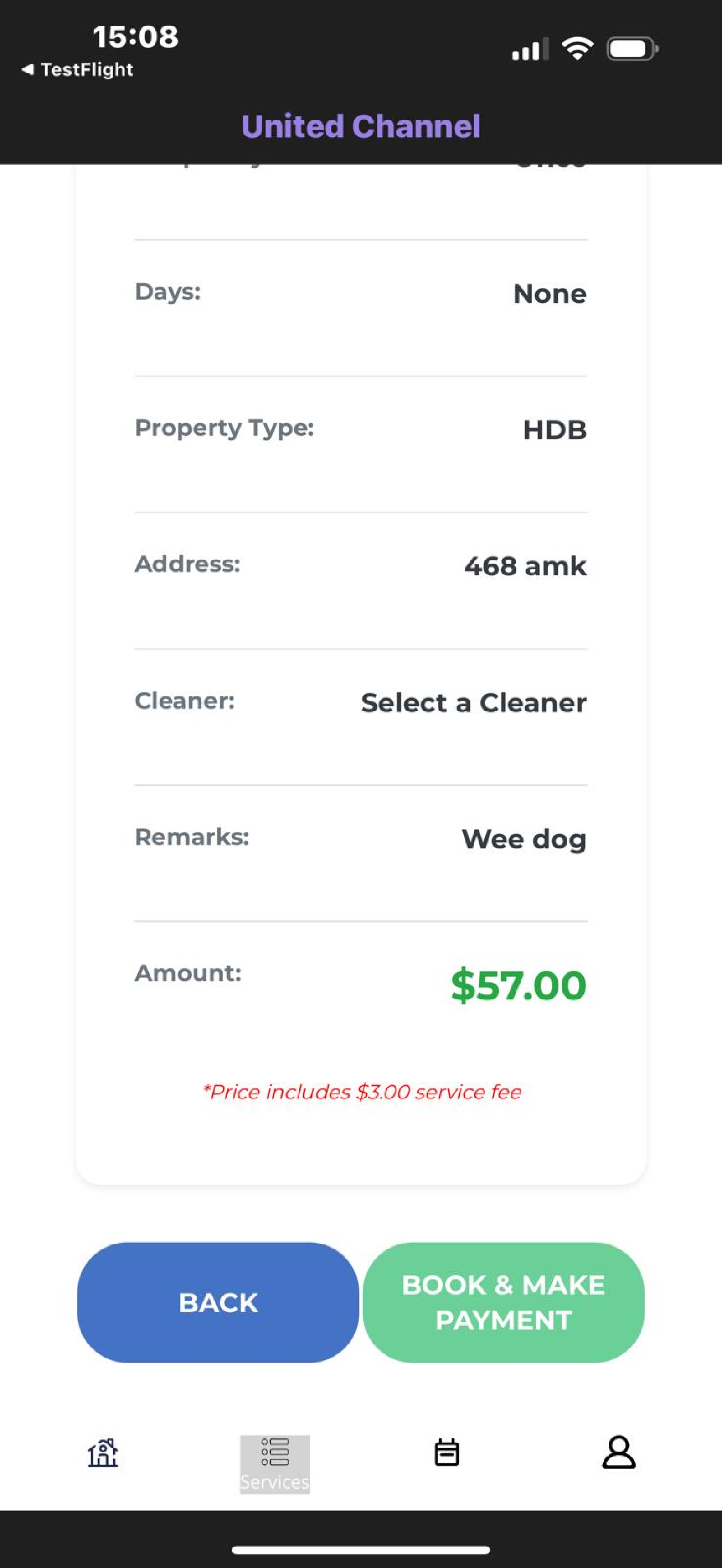Tap the $57.00 amount value
Viewport: 722px width, 1568px height.
[x=518, y=984]
